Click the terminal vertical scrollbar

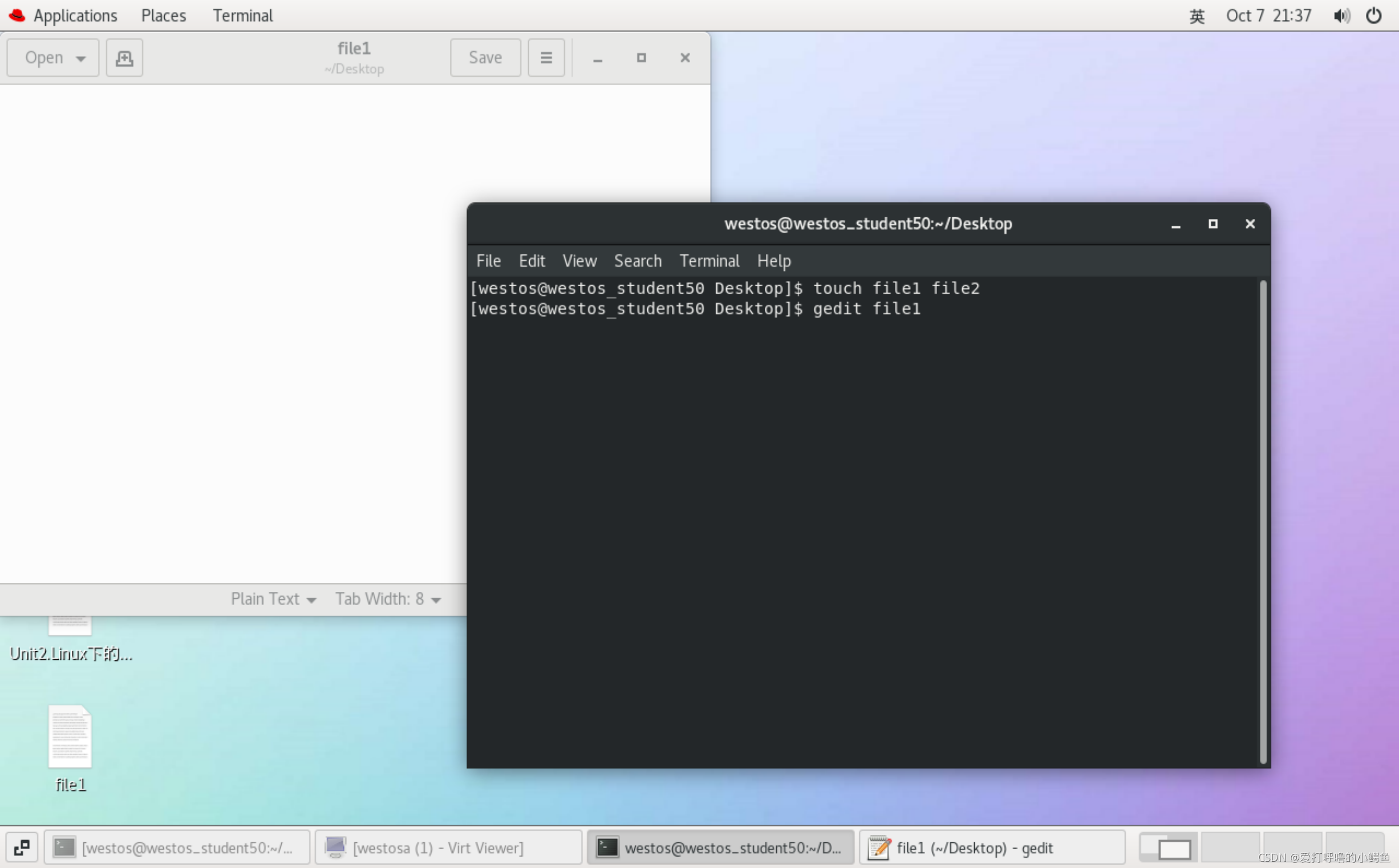pos(1263,521)
